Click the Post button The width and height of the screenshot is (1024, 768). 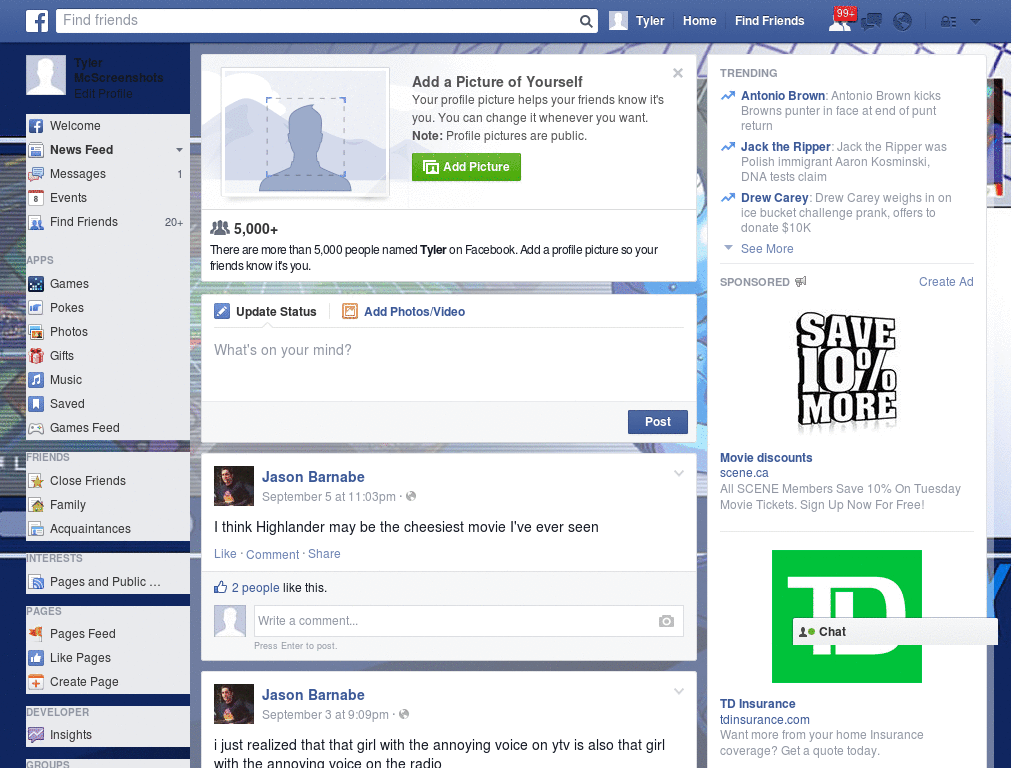(x=658, y=422)
